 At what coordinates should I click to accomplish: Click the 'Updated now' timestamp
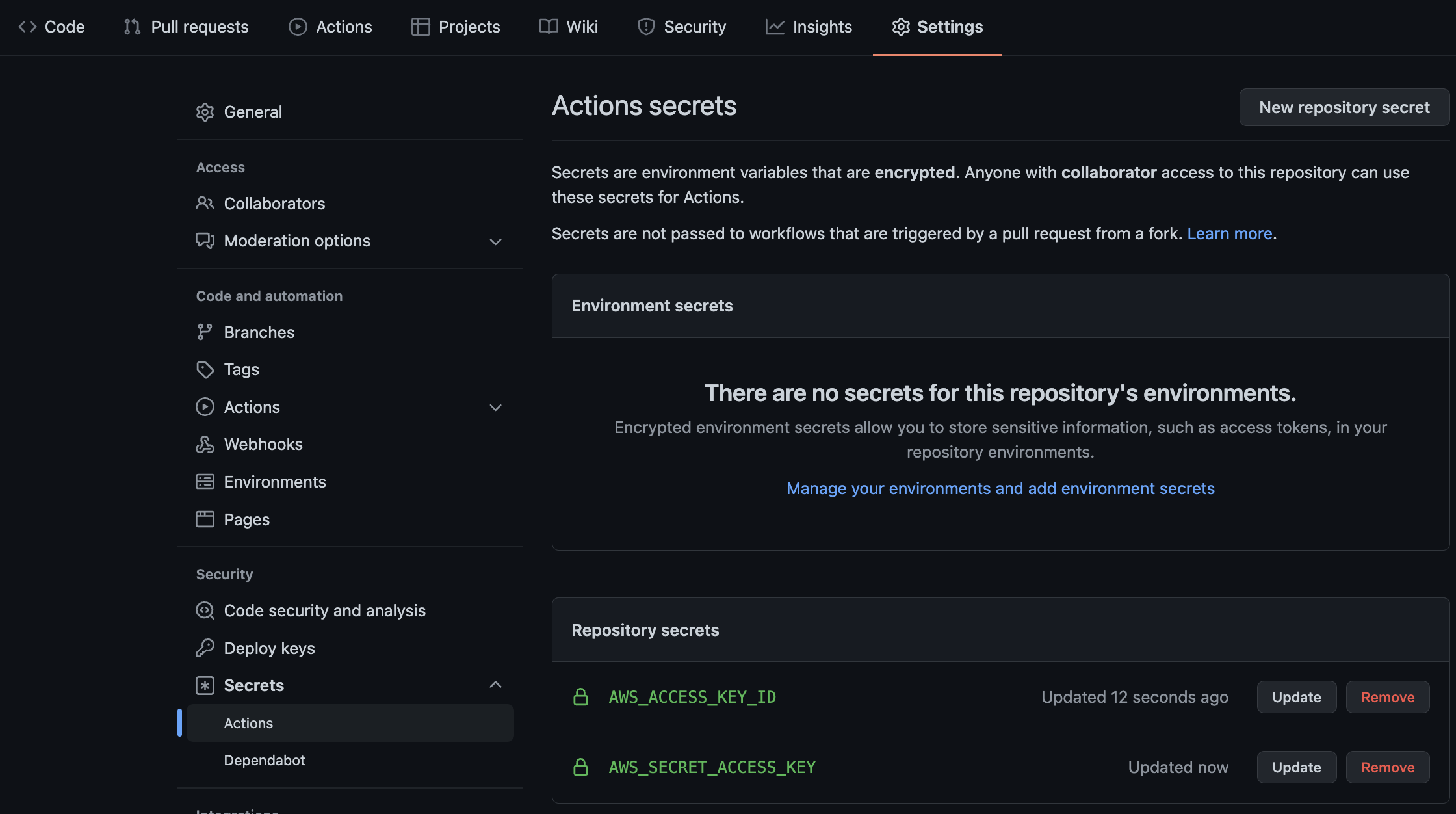[x=1178, y=767]
